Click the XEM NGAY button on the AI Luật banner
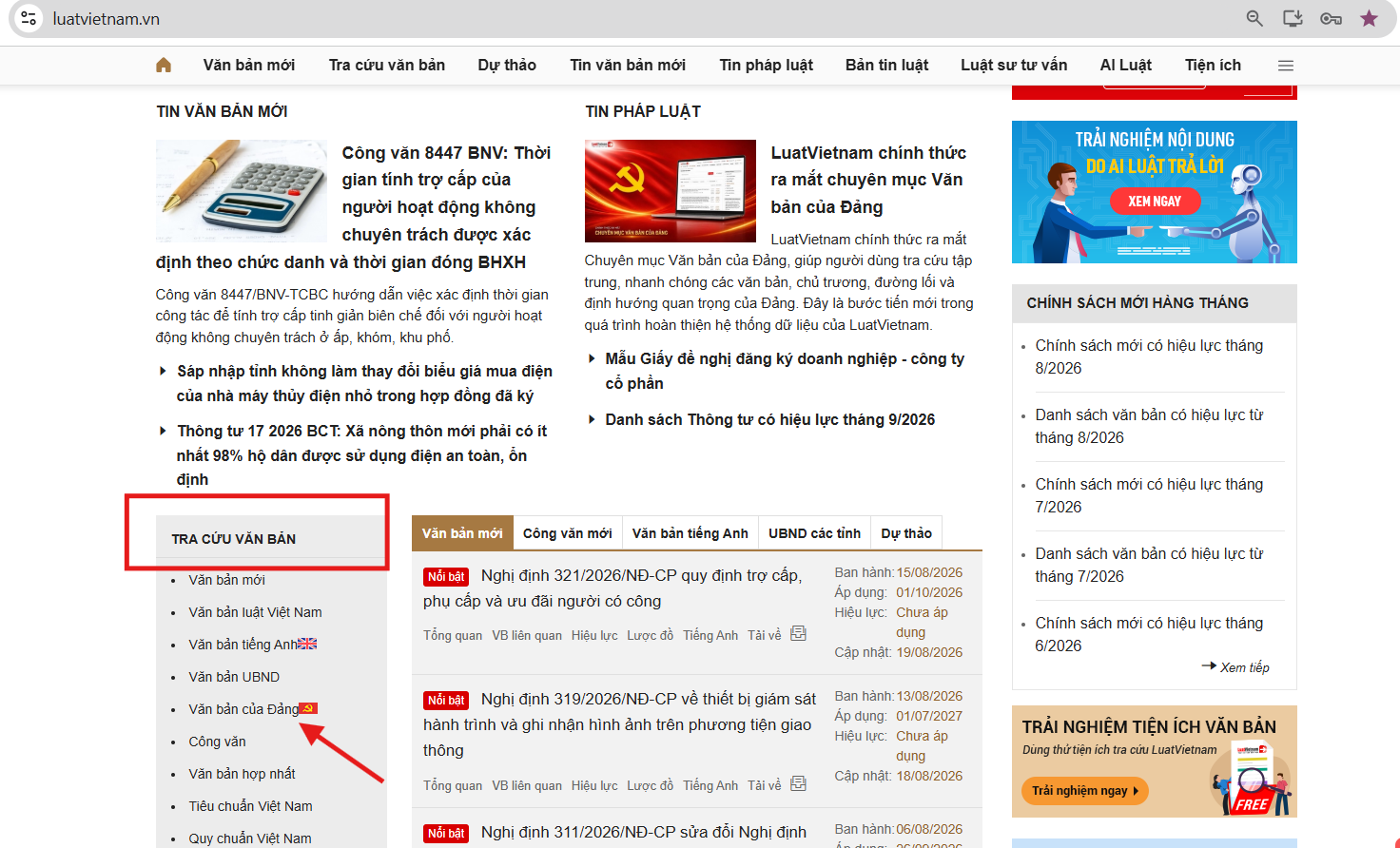This screenshot has height=848, width=1400. [1155, 202]
